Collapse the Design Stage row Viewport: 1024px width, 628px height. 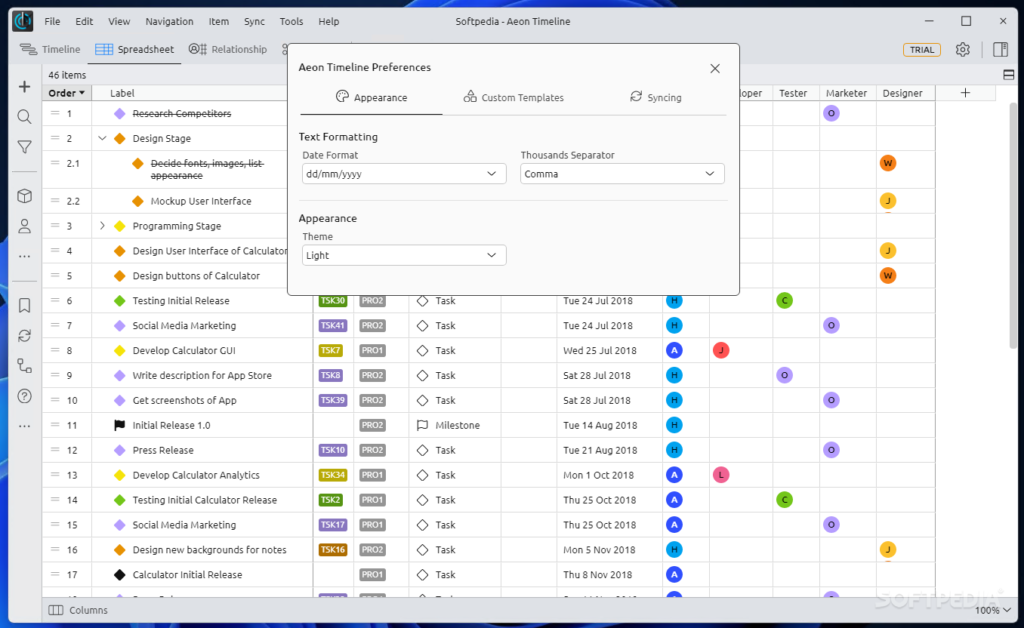[x=102, y=139]
